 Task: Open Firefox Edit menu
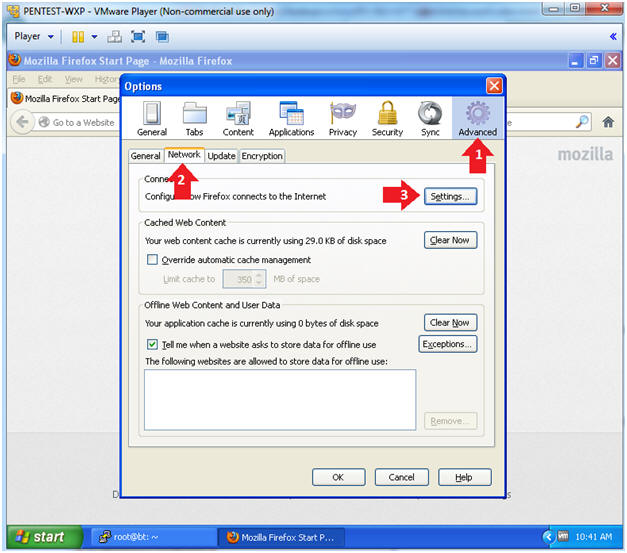[45, 79]
